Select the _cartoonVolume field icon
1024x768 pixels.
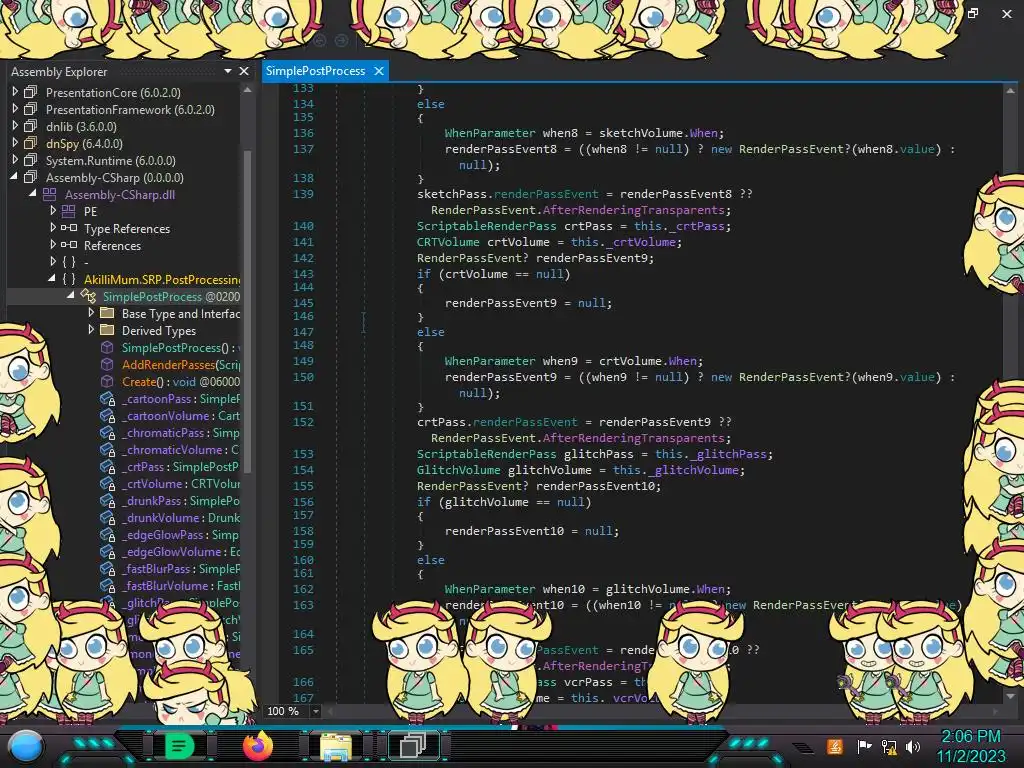pos(108,416)
